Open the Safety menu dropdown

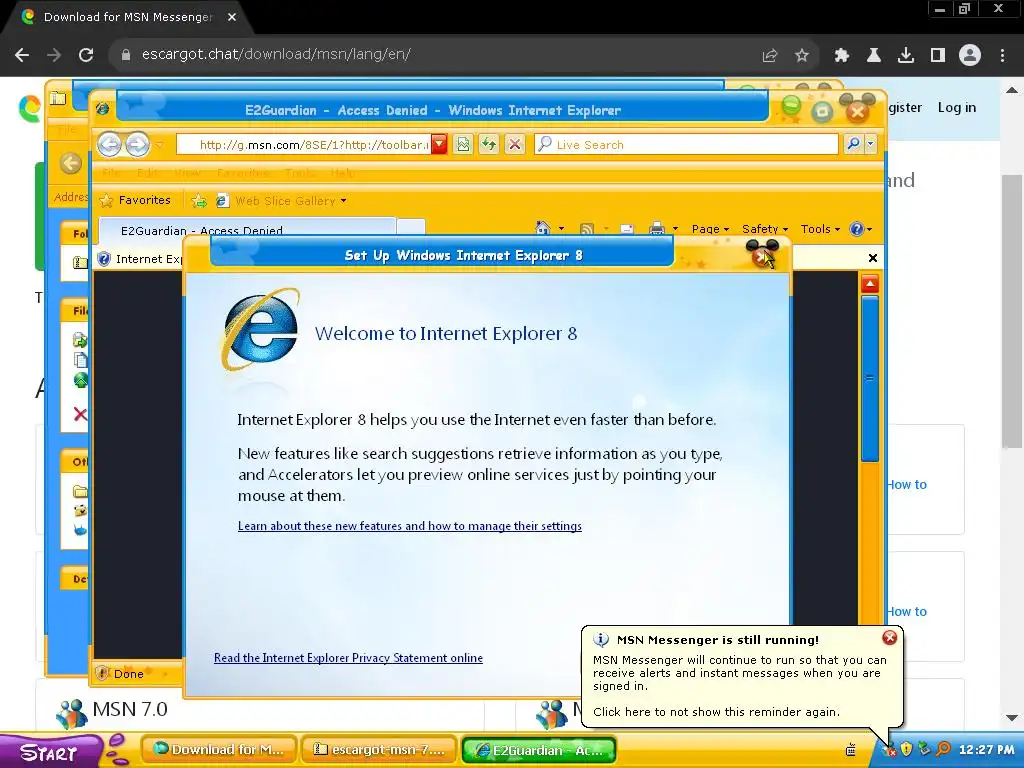point(765,229)
